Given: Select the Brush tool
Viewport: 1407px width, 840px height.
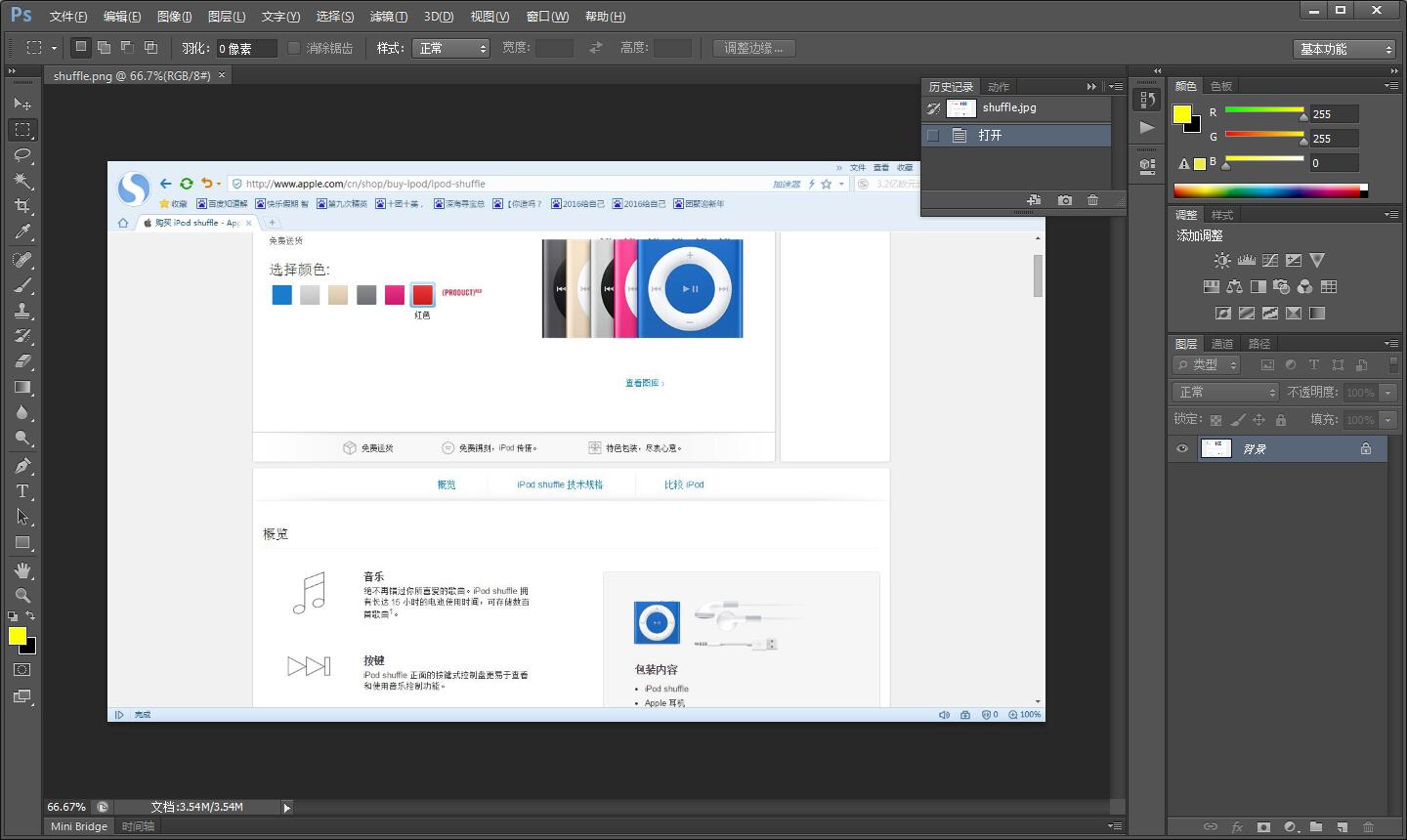Looking at the screenshot, I should tap(22, 285).
